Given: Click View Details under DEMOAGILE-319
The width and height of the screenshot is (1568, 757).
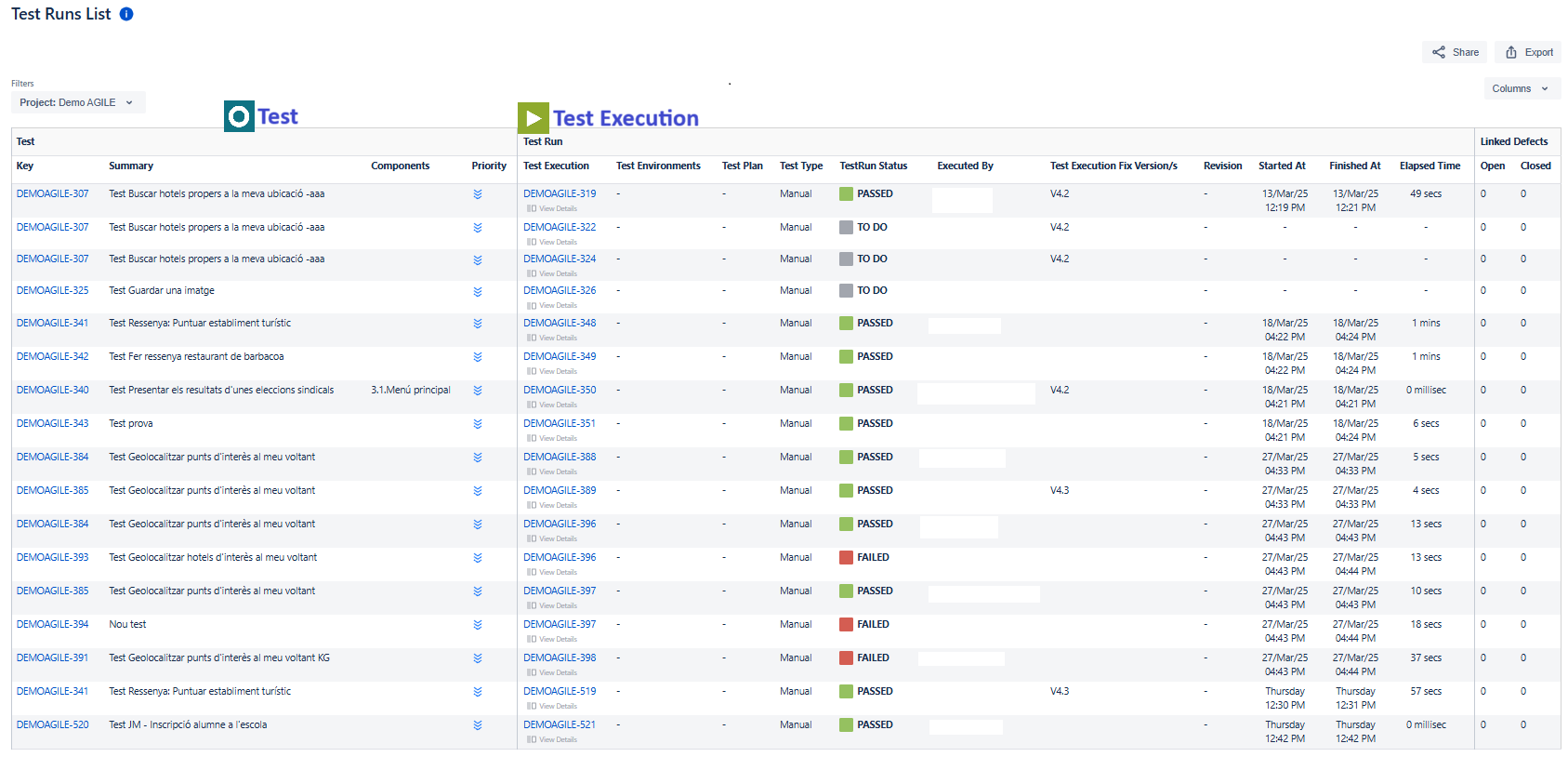Looking at the screenshot, I should click(x=552, y=208).
